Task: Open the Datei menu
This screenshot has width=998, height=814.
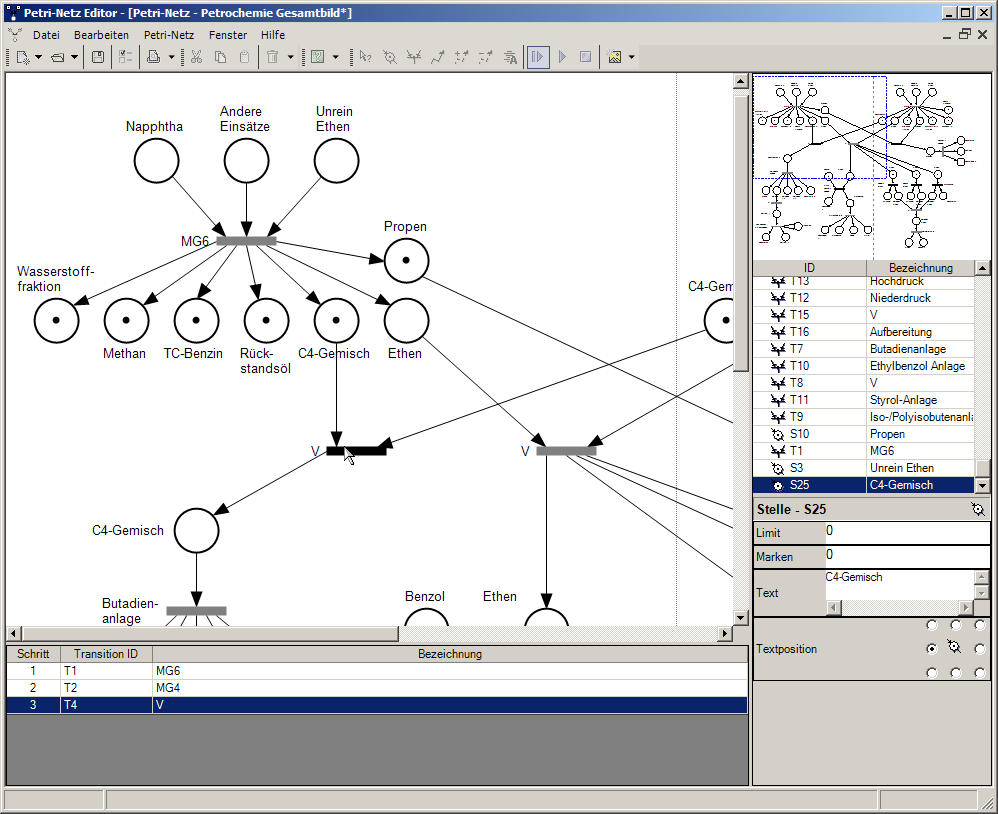Action: tap(46, 35)
